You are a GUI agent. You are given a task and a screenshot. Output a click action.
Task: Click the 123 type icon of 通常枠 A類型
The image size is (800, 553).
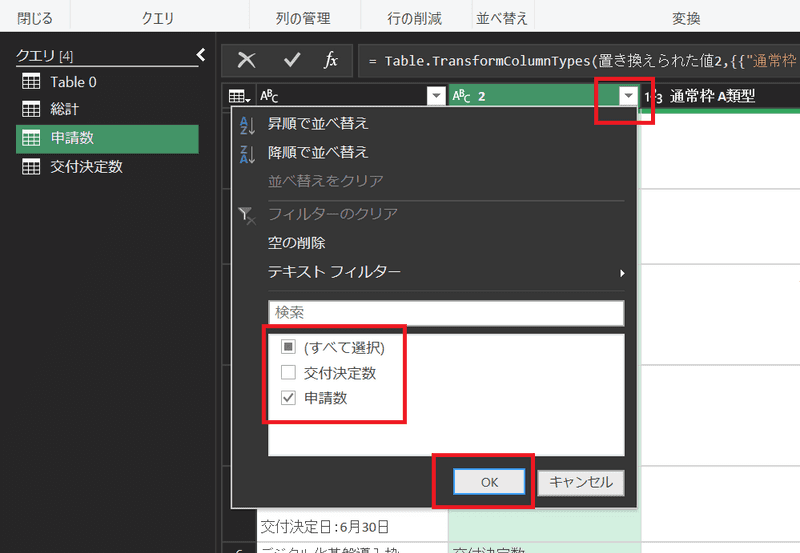tap(654, 96)
